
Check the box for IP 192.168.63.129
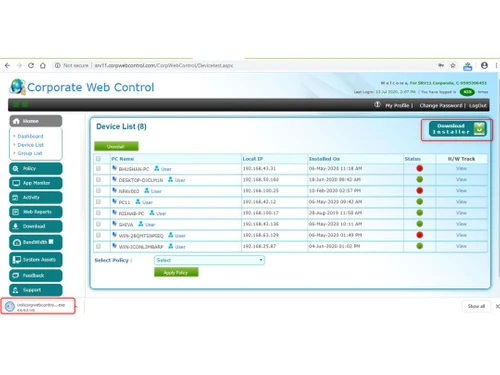(x=98, y=235)
